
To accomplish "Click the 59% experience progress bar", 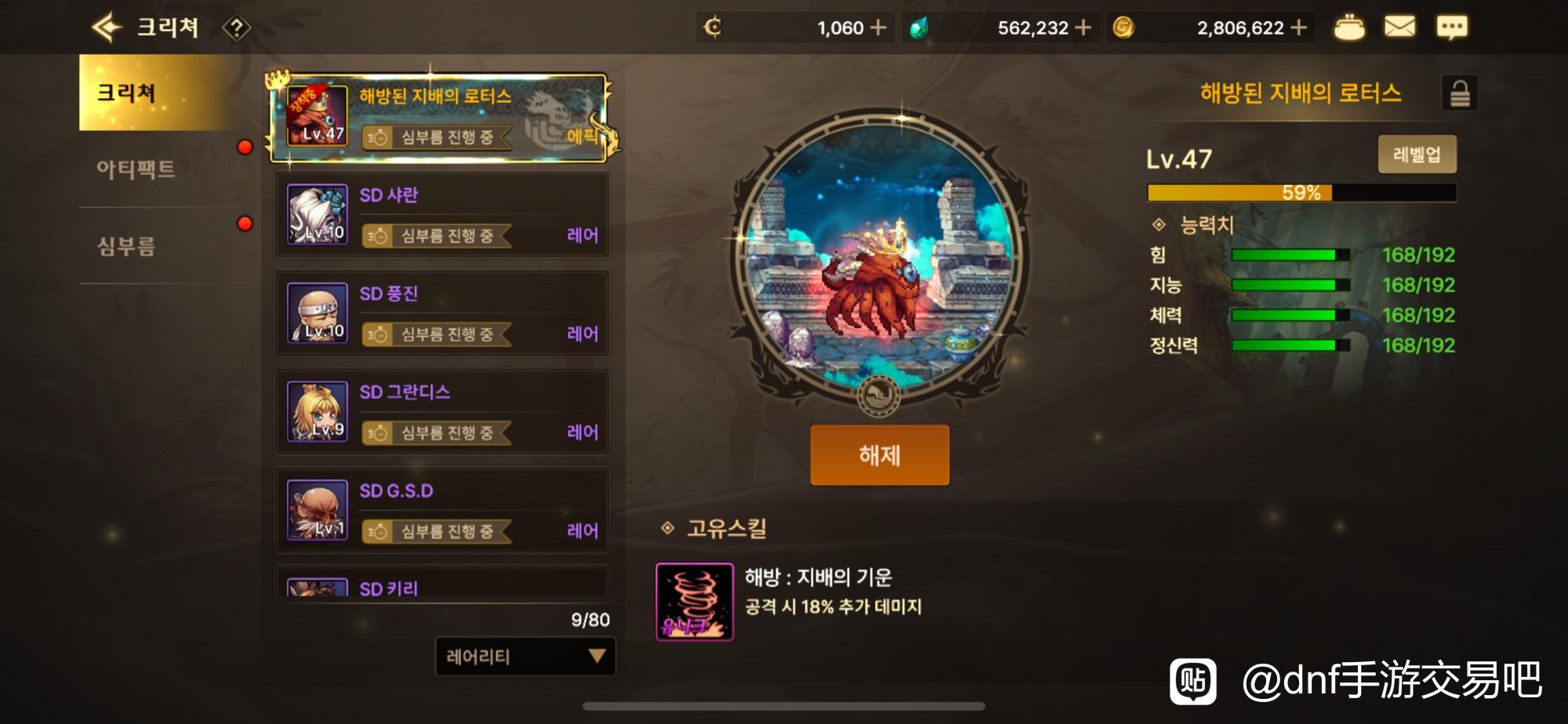I will (x=1301, y=193).
